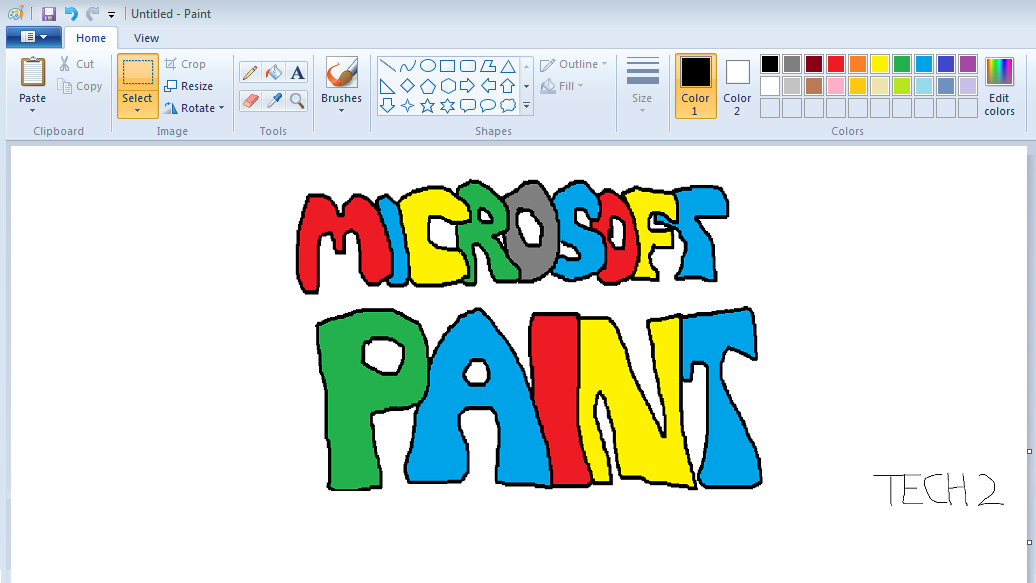Click the Save icon in title bar
The height and width of the screenshot is (583, 1036).
point(49,14)
